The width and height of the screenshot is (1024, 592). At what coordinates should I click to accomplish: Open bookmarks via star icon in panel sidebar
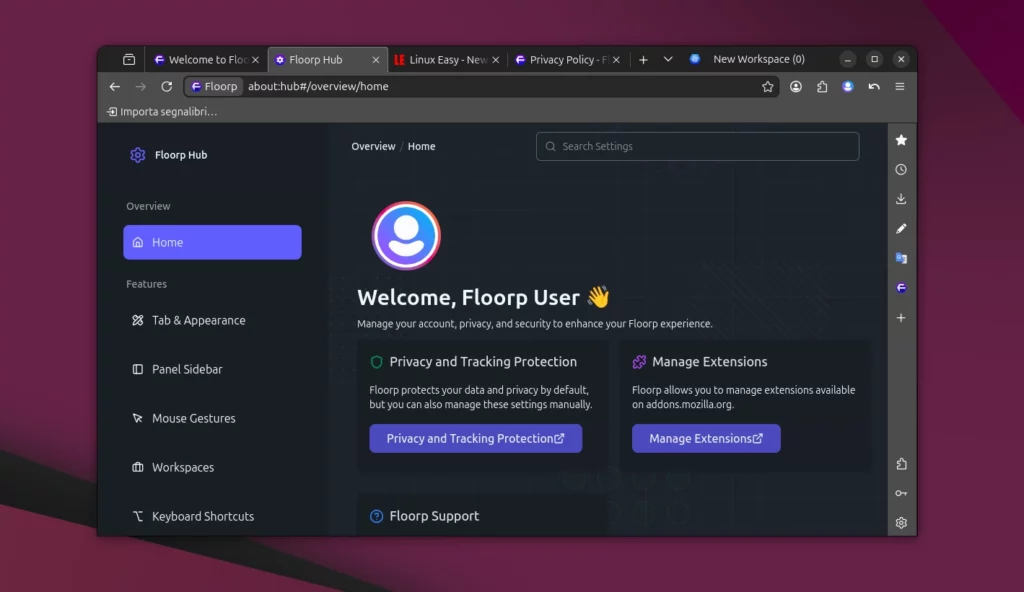point(901,140)
